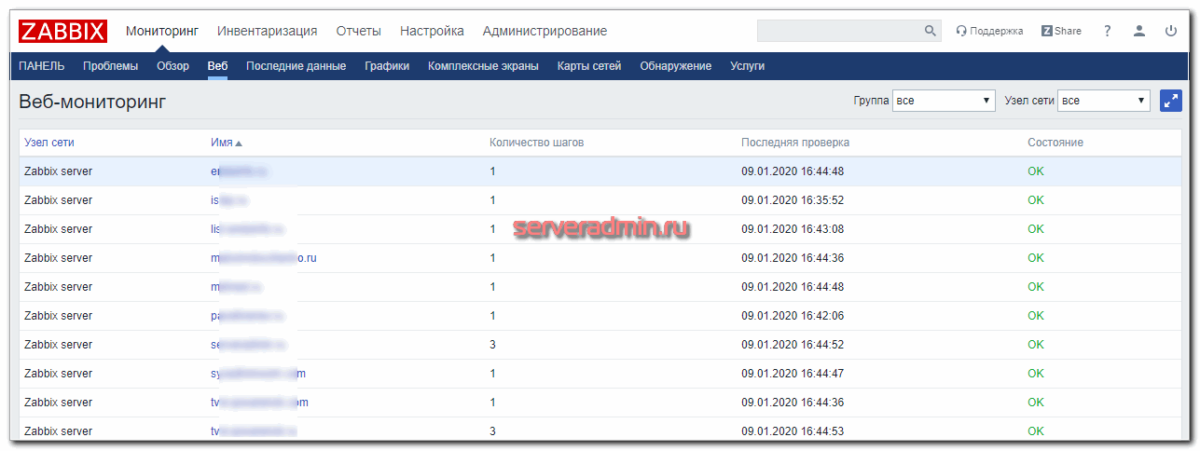Click the power logout icon

tap(1170, 31)
